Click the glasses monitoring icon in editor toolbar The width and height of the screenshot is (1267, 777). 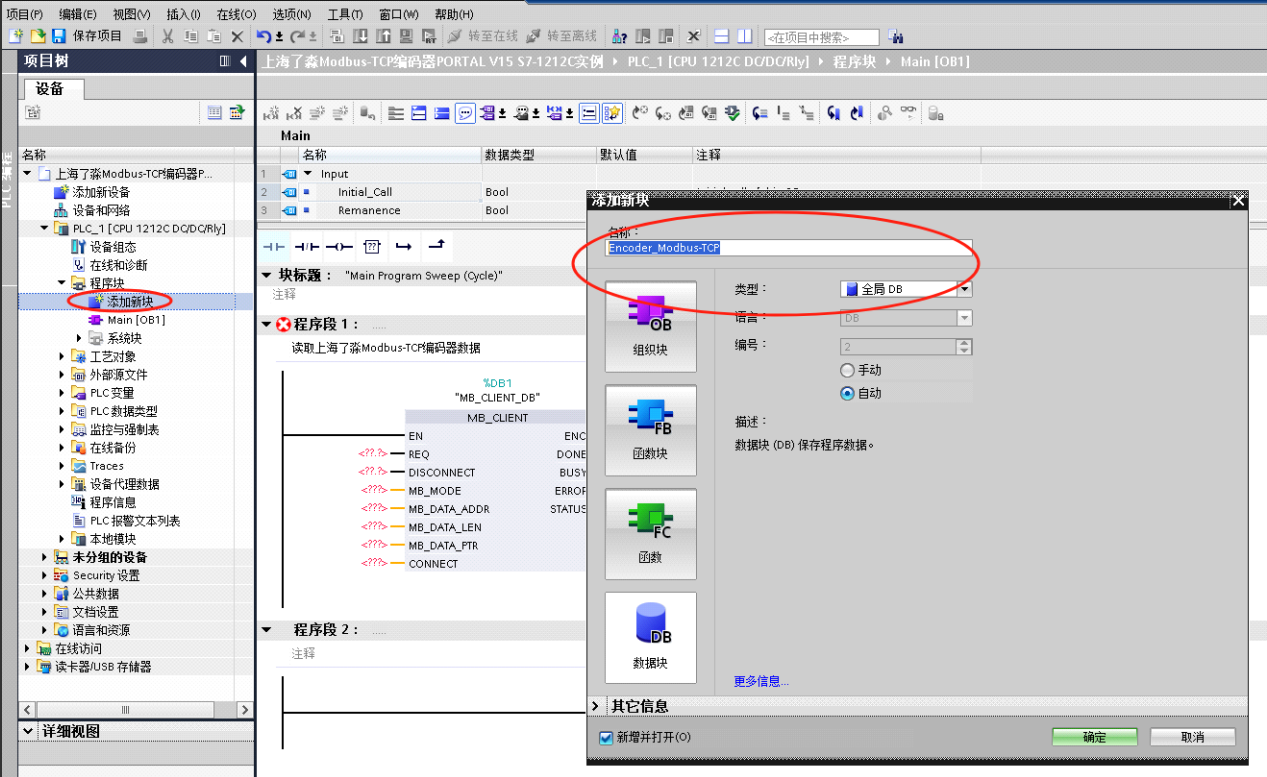tap(908, 113)
